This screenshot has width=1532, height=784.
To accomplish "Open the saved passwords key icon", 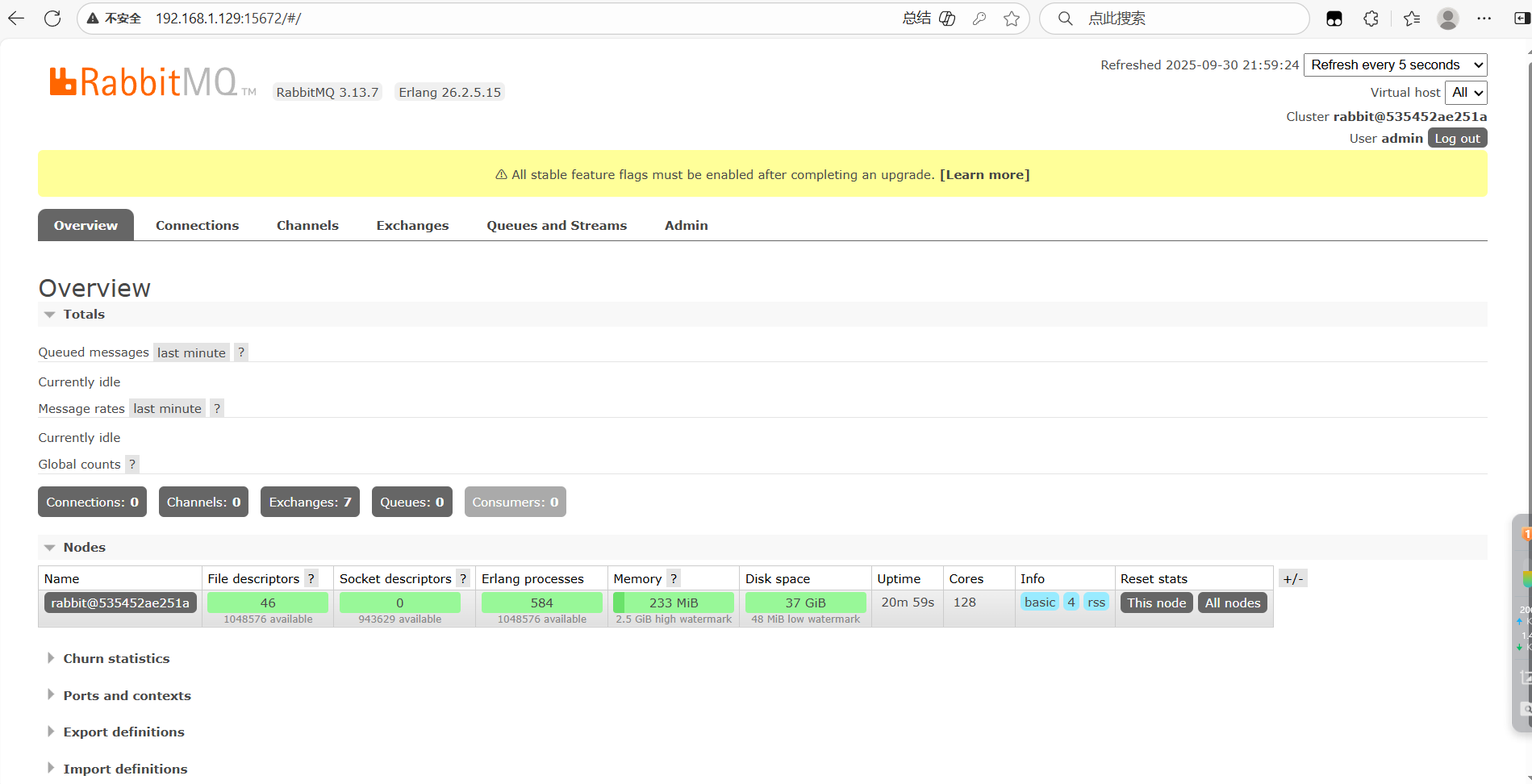I will 979,19.
